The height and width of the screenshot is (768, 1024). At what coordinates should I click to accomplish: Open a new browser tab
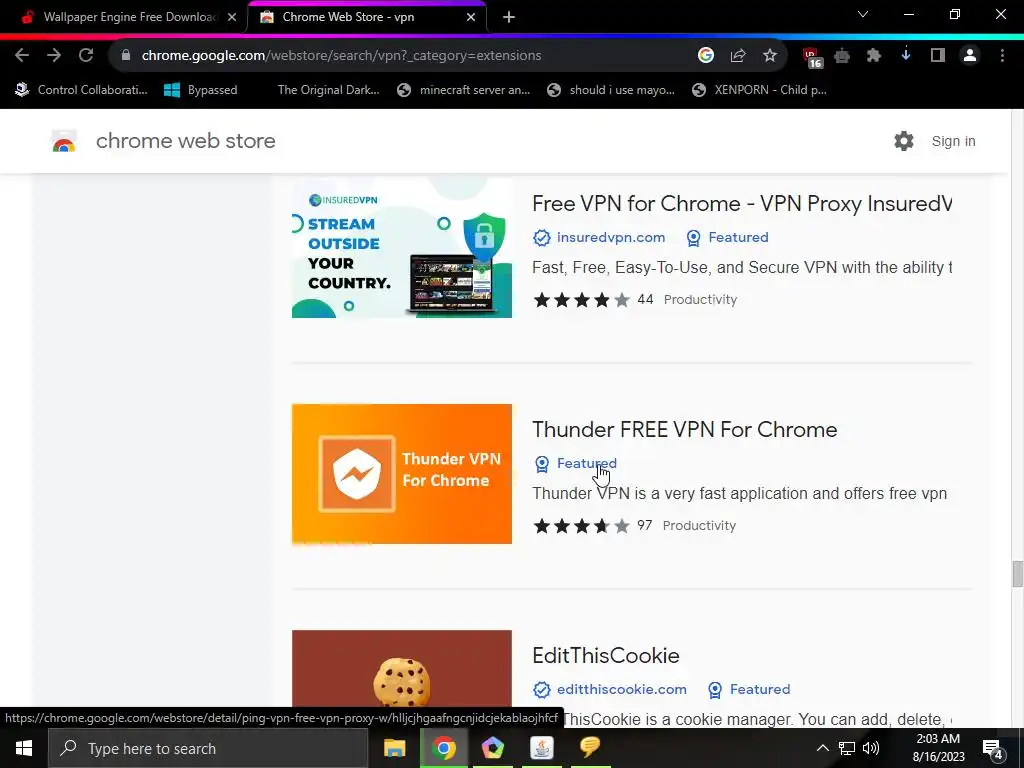[x=509, y=17]
